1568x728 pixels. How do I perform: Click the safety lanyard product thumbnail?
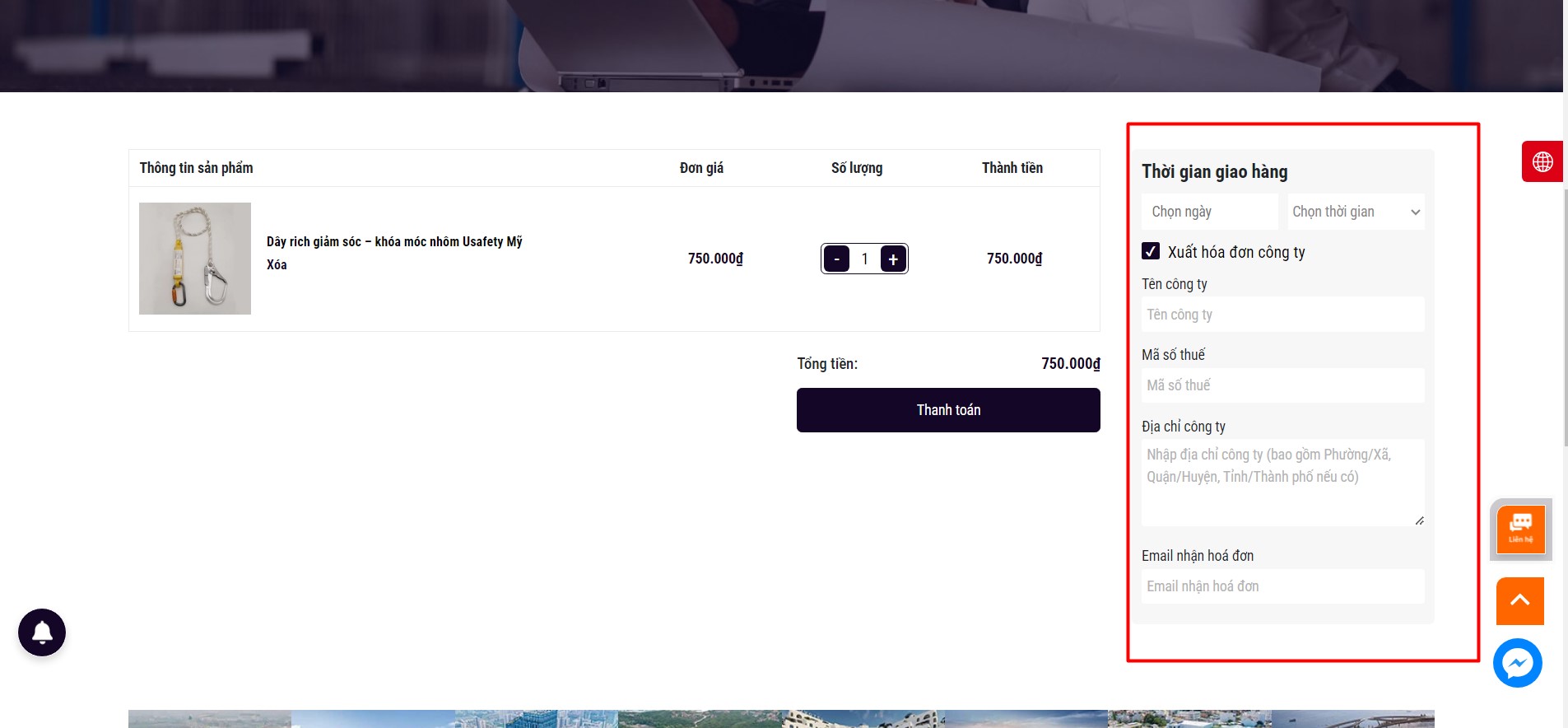(195, 259)
